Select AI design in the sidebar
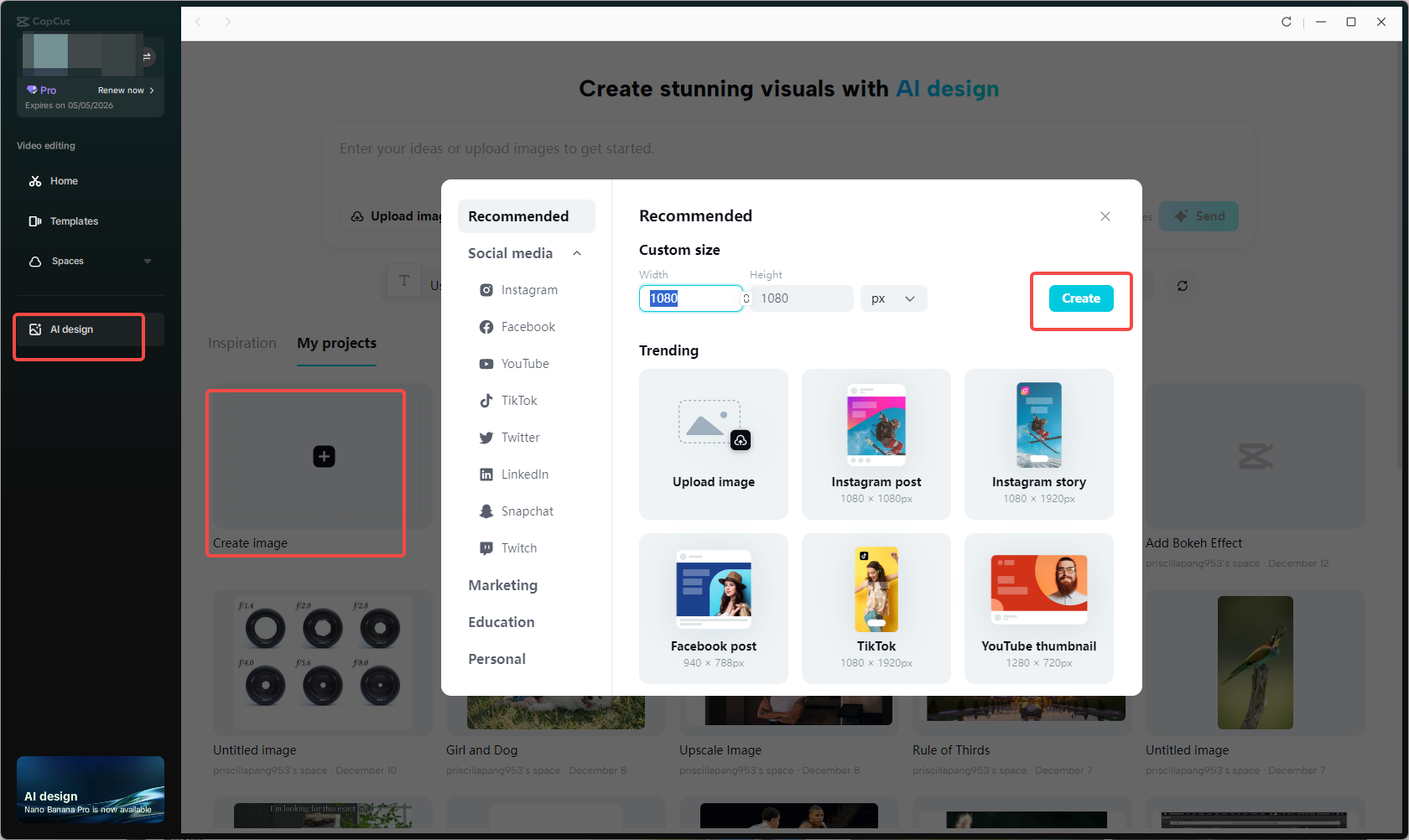 pos(70,329)
